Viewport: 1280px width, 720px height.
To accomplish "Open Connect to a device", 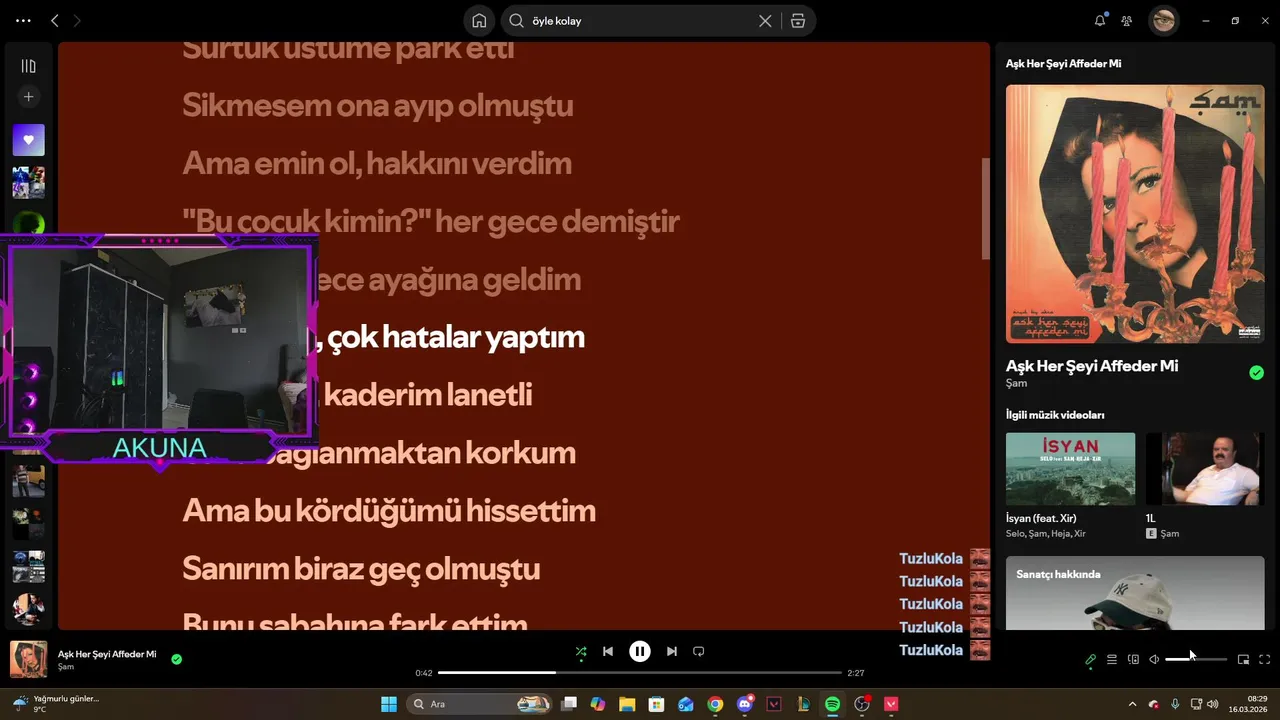I will [1133, 659].
